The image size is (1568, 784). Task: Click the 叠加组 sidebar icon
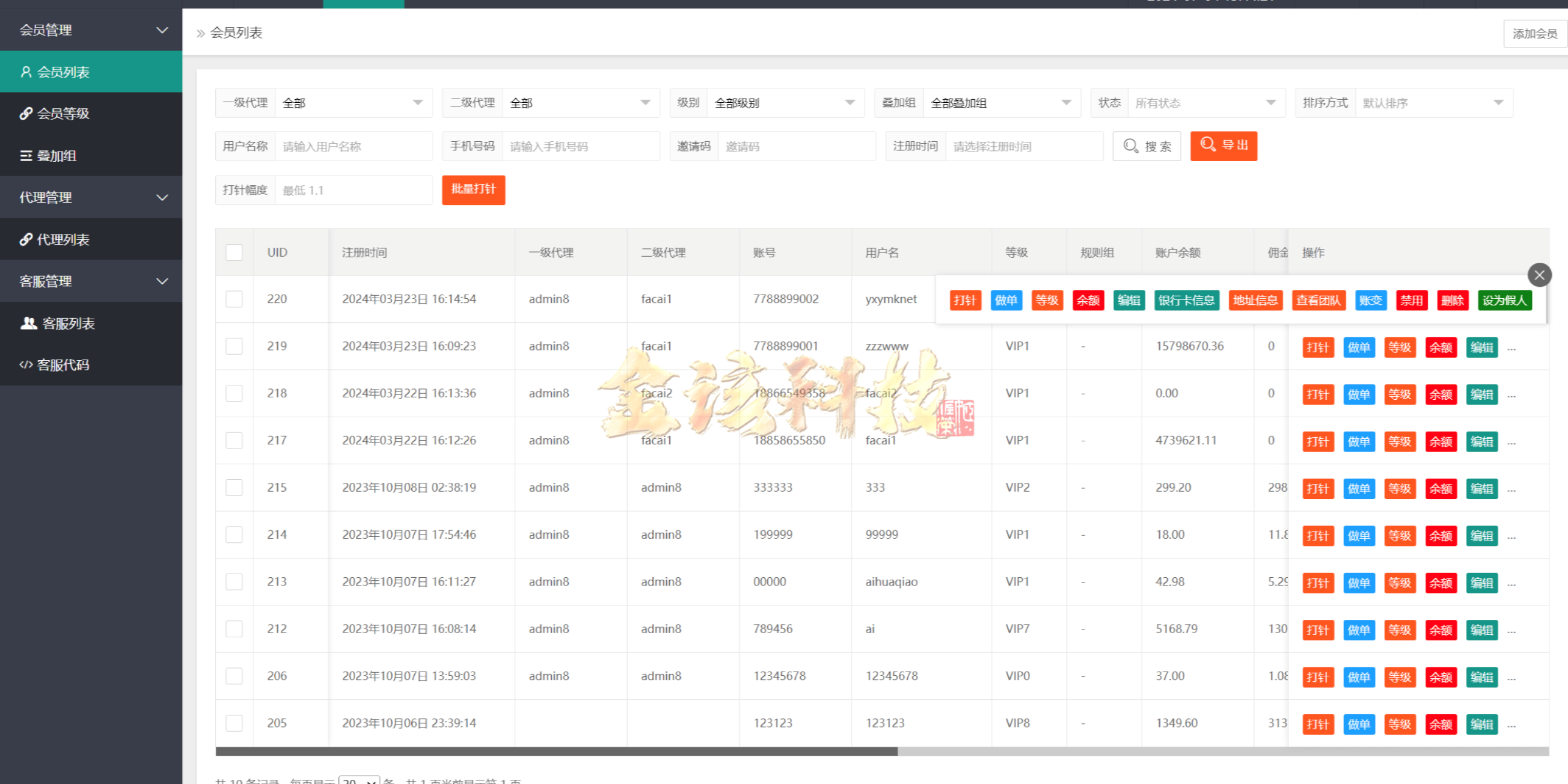coord(26,156)
